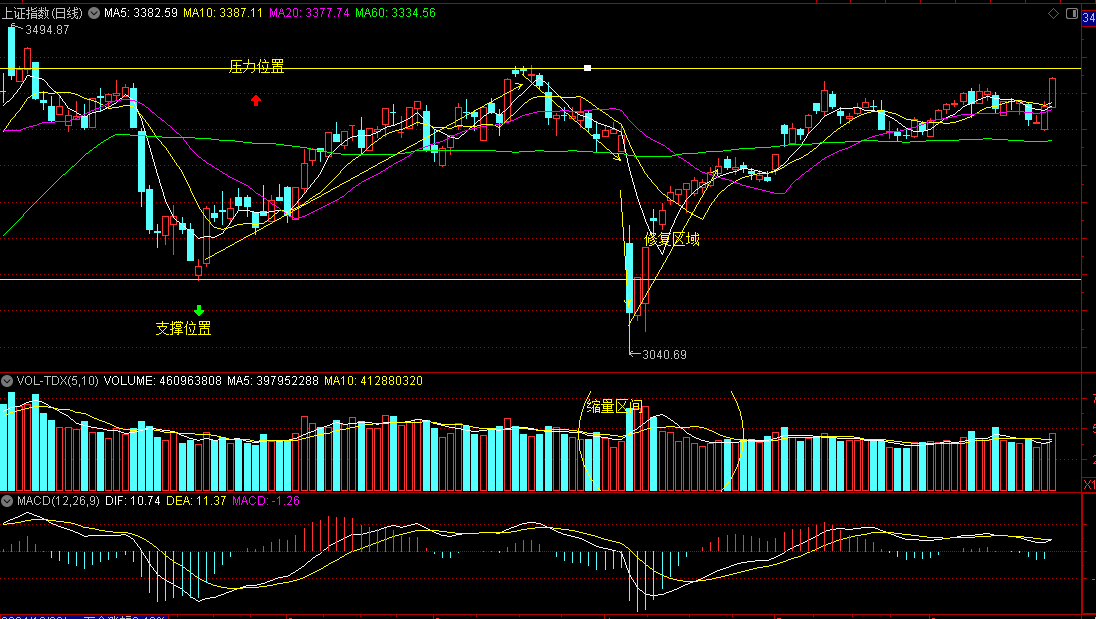Click the 3040.69 low price label
1096x619 pixels.
click(664, 355)
